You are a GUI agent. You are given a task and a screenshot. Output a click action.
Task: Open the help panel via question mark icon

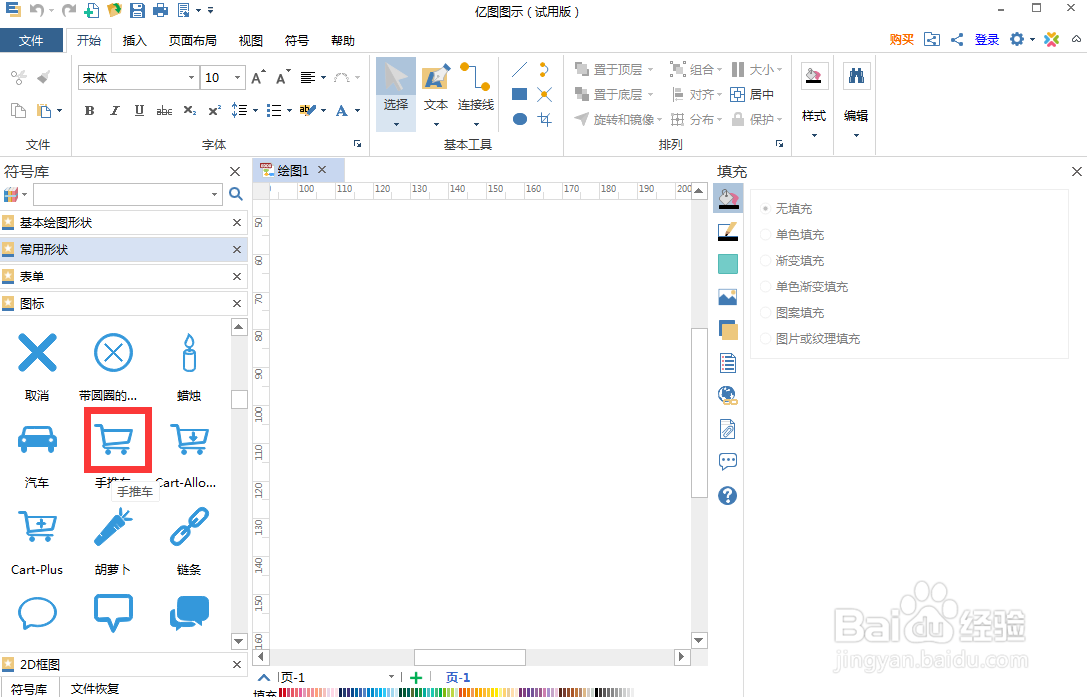(x=728, y=495)
